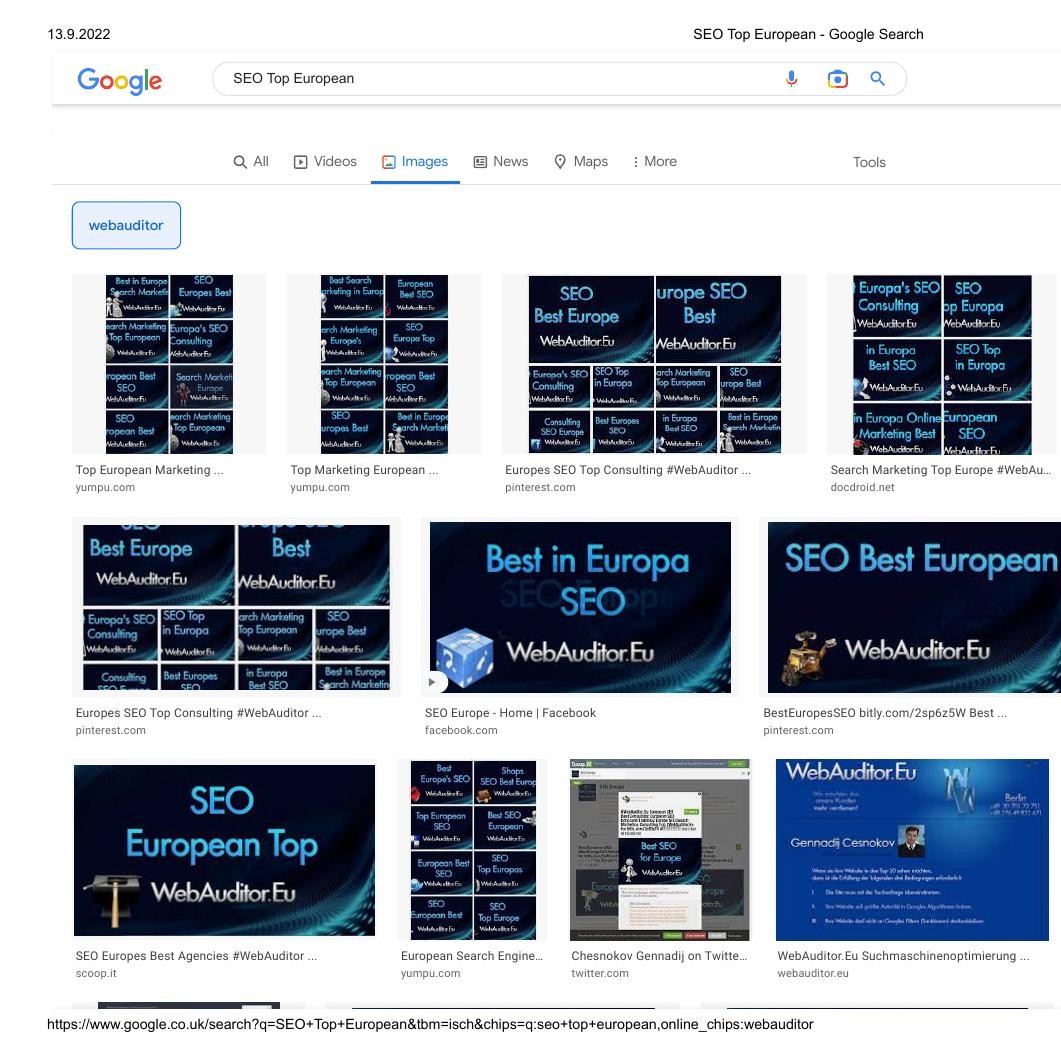Click the Videos tab film icon
This screenshot has width=1061, height=1061.
click(302, 161)
